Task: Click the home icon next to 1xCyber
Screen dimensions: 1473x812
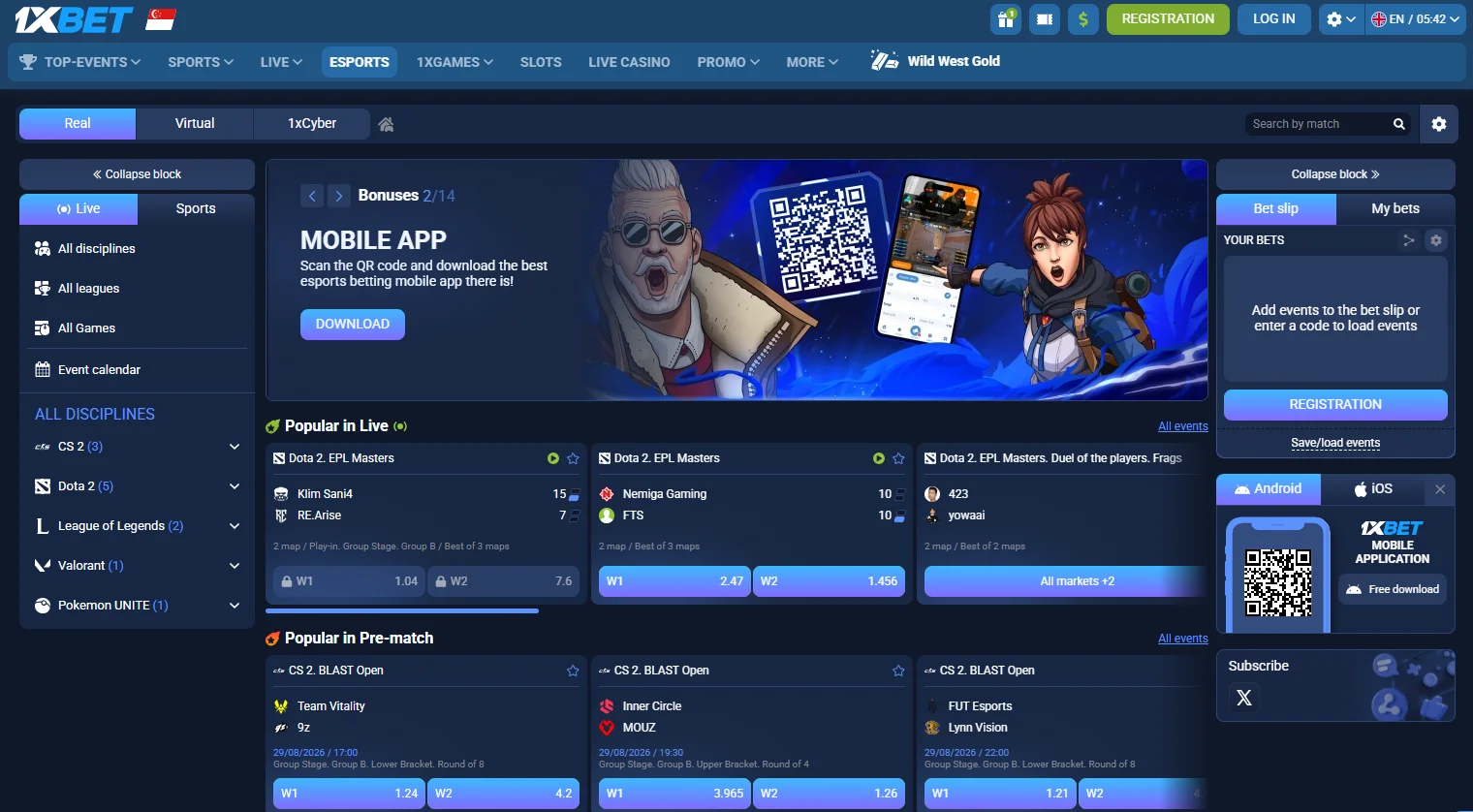Action: click(386, 124)
